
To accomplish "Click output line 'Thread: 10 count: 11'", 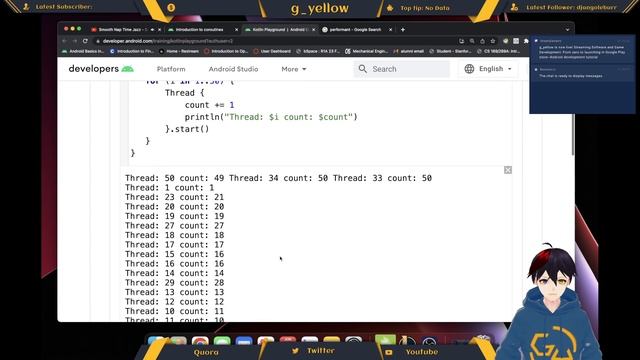I will click(174, 311).
